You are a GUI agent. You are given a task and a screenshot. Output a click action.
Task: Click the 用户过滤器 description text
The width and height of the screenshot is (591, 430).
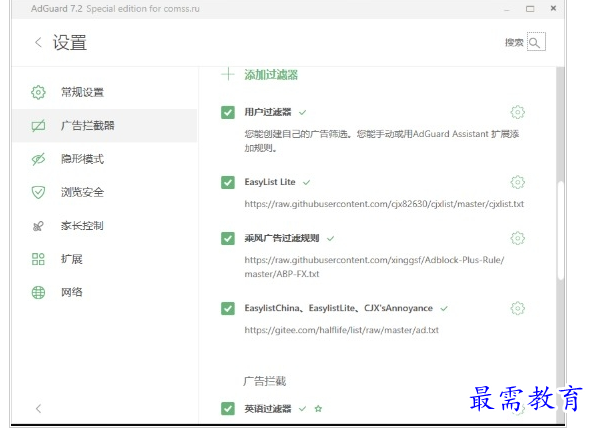pyautogui.click(x=381, y=141)
